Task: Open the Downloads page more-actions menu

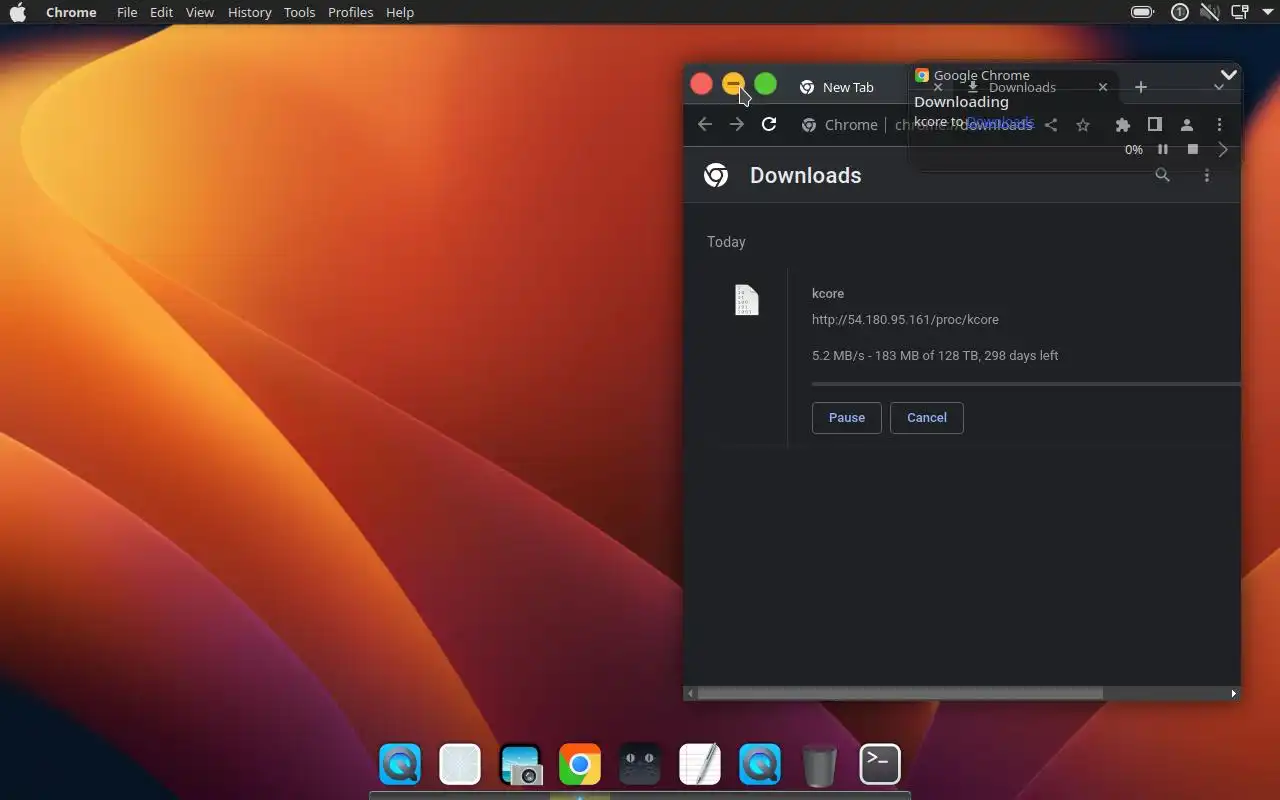Action: point(1207,175)
